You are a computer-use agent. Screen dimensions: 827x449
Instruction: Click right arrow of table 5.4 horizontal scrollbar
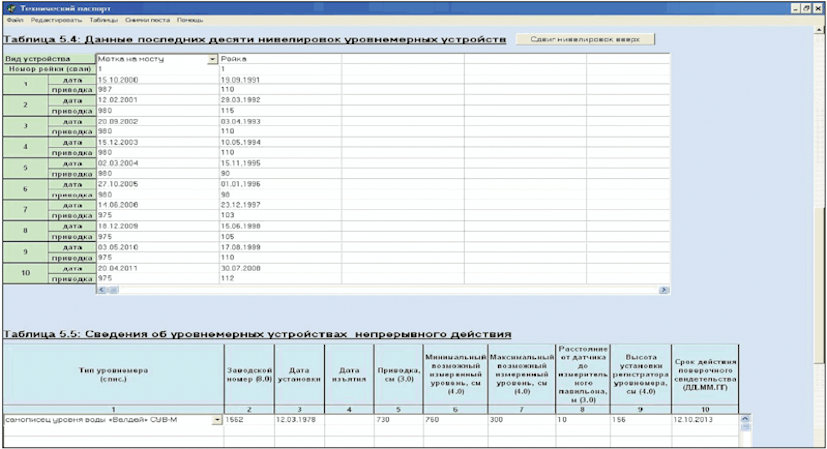[x=663, y=290]
